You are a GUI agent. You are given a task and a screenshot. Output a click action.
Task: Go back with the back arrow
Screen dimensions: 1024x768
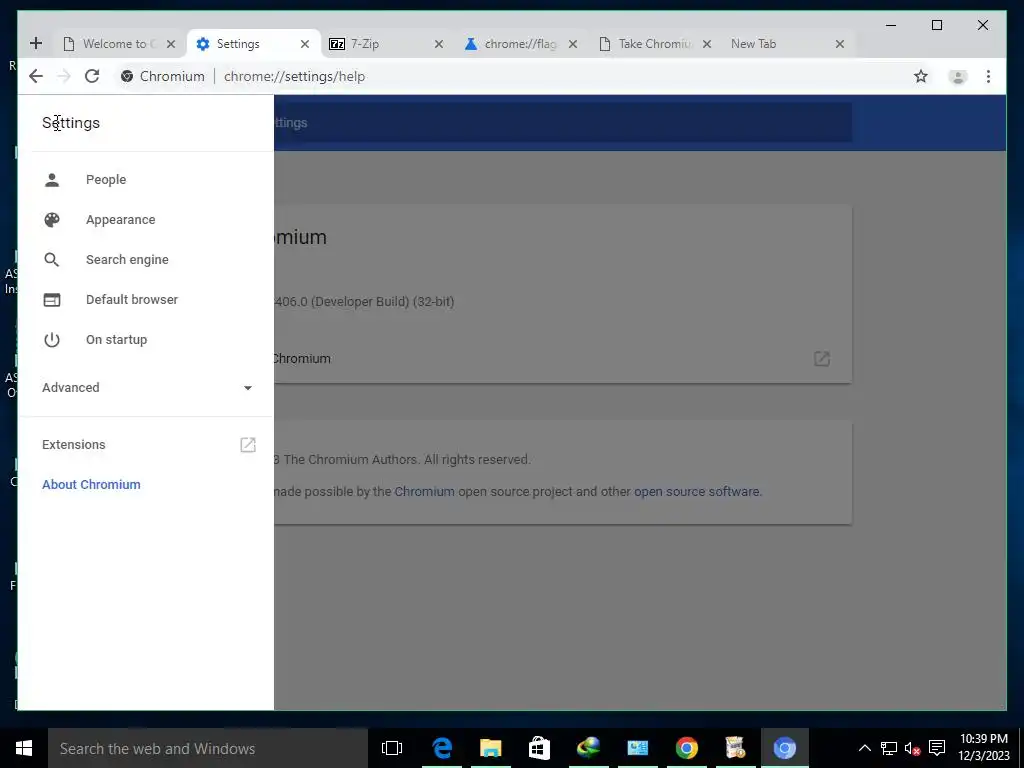tap(36, 76)
